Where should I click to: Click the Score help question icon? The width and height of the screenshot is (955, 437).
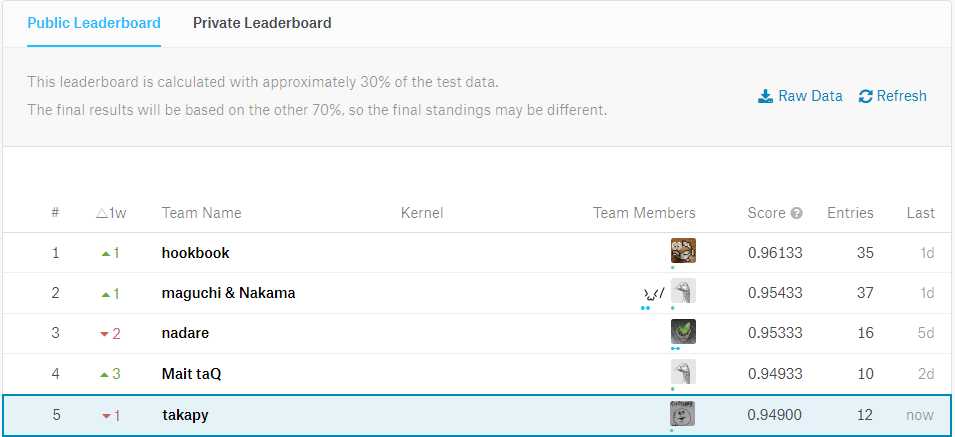(797, 213)
